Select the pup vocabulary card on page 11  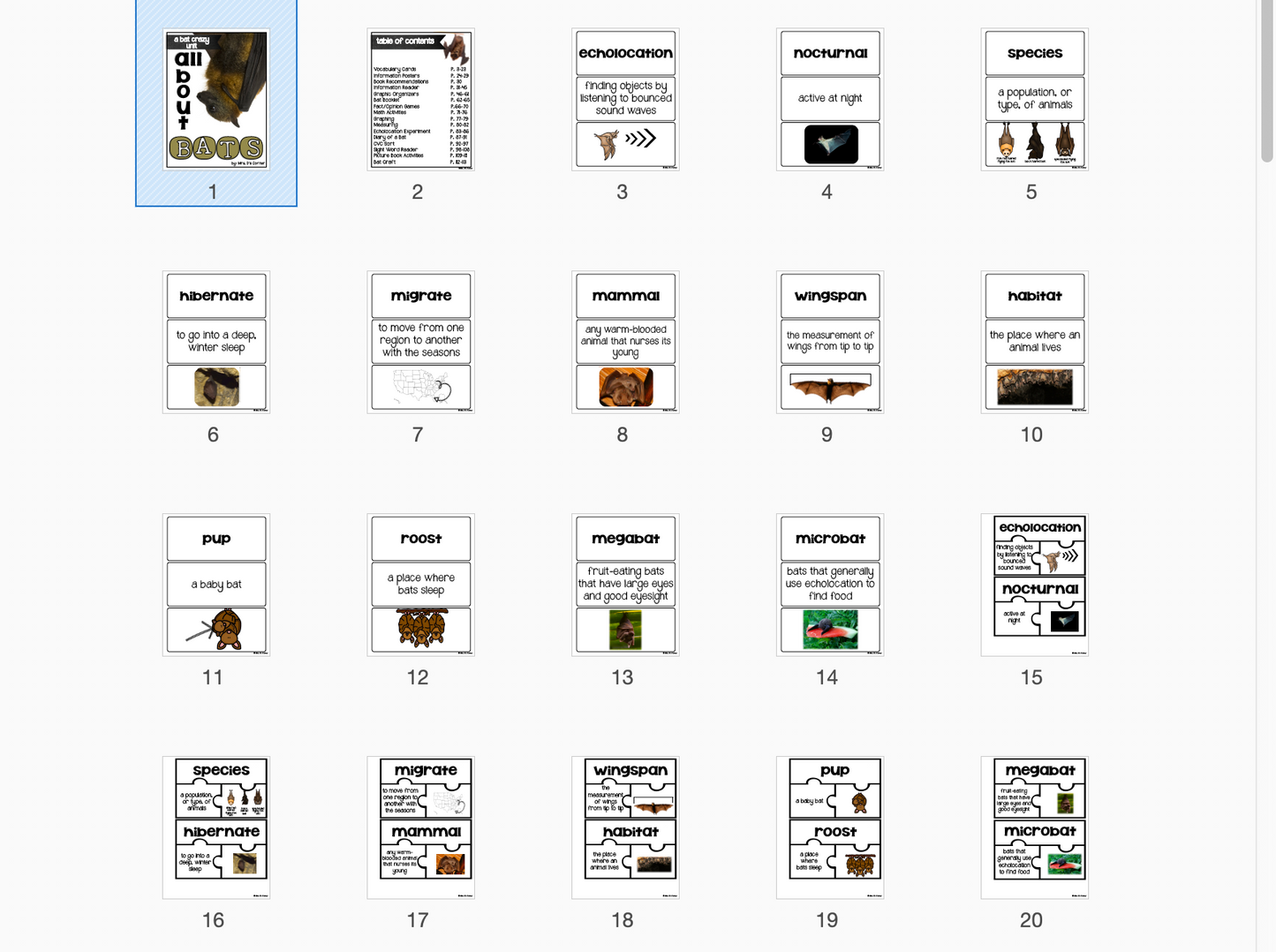(216, 586)
